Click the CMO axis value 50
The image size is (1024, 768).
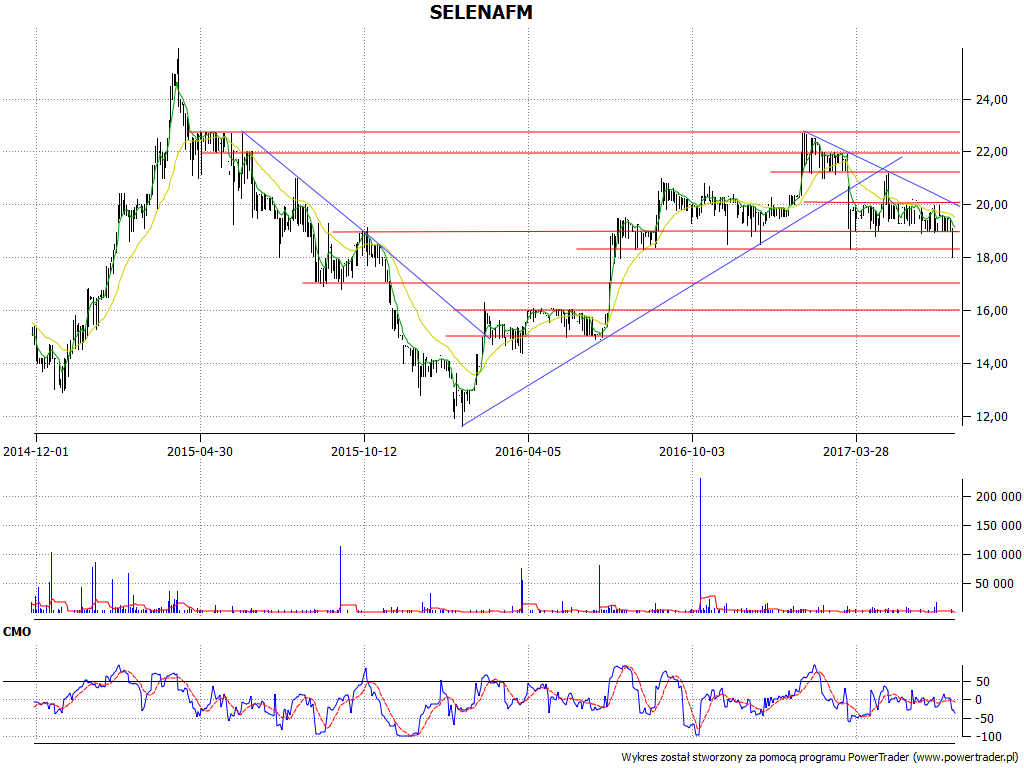(983, 682)
